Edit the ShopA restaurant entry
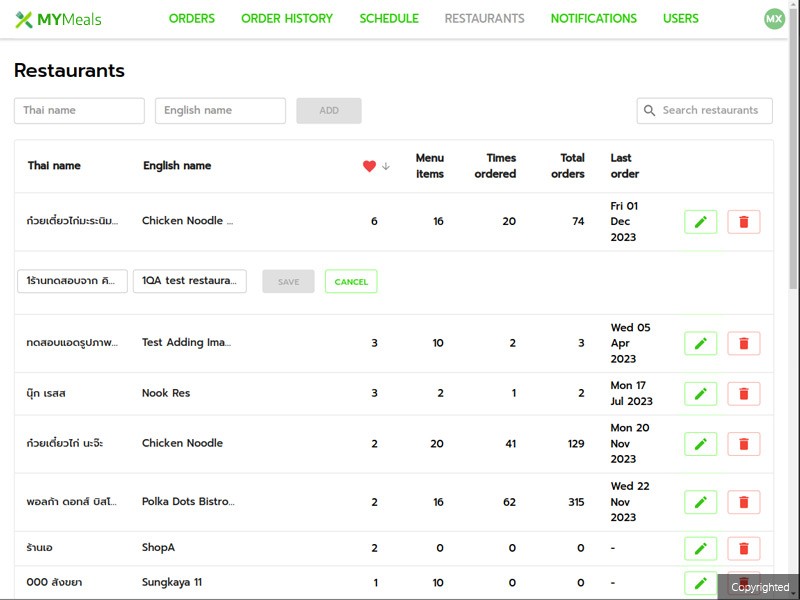The height and width of the screenshot is (600, 800). [700, 548]
